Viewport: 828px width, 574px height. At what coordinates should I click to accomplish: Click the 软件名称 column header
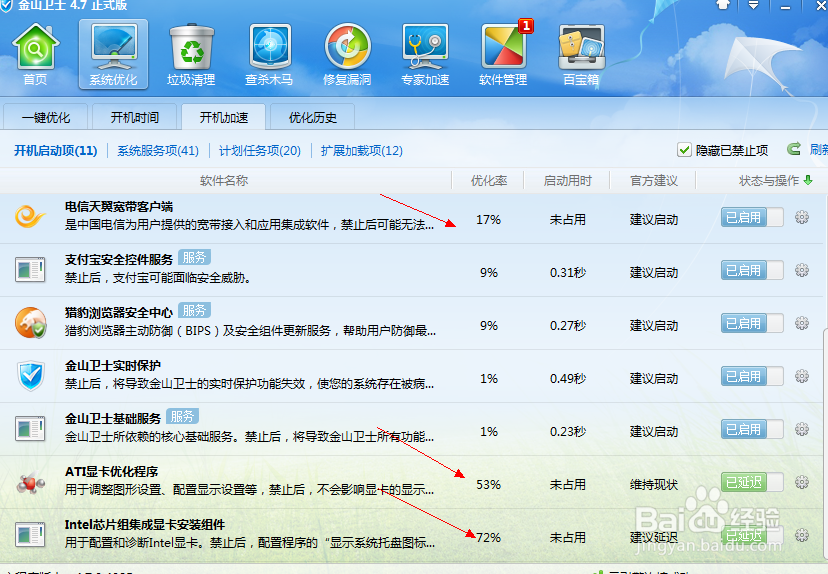pos(224,181)
